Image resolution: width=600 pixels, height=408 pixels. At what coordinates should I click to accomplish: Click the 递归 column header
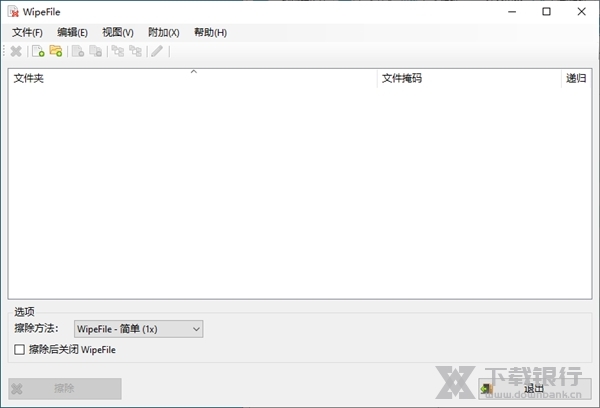[x=576, y=78]
